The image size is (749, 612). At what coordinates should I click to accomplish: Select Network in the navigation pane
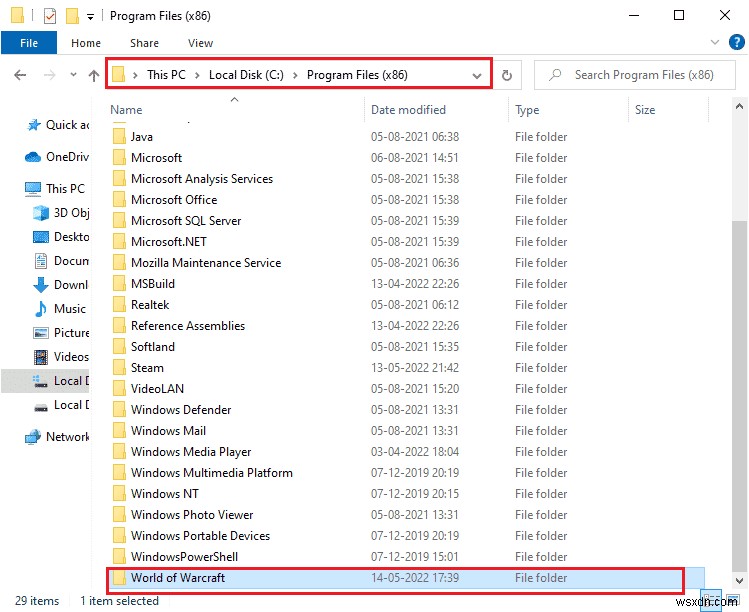coord(57,437)
